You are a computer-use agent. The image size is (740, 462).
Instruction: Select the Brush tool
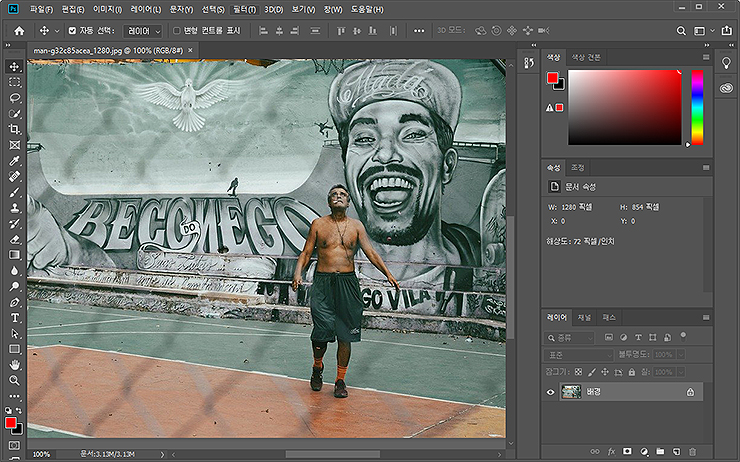point(15,192)
